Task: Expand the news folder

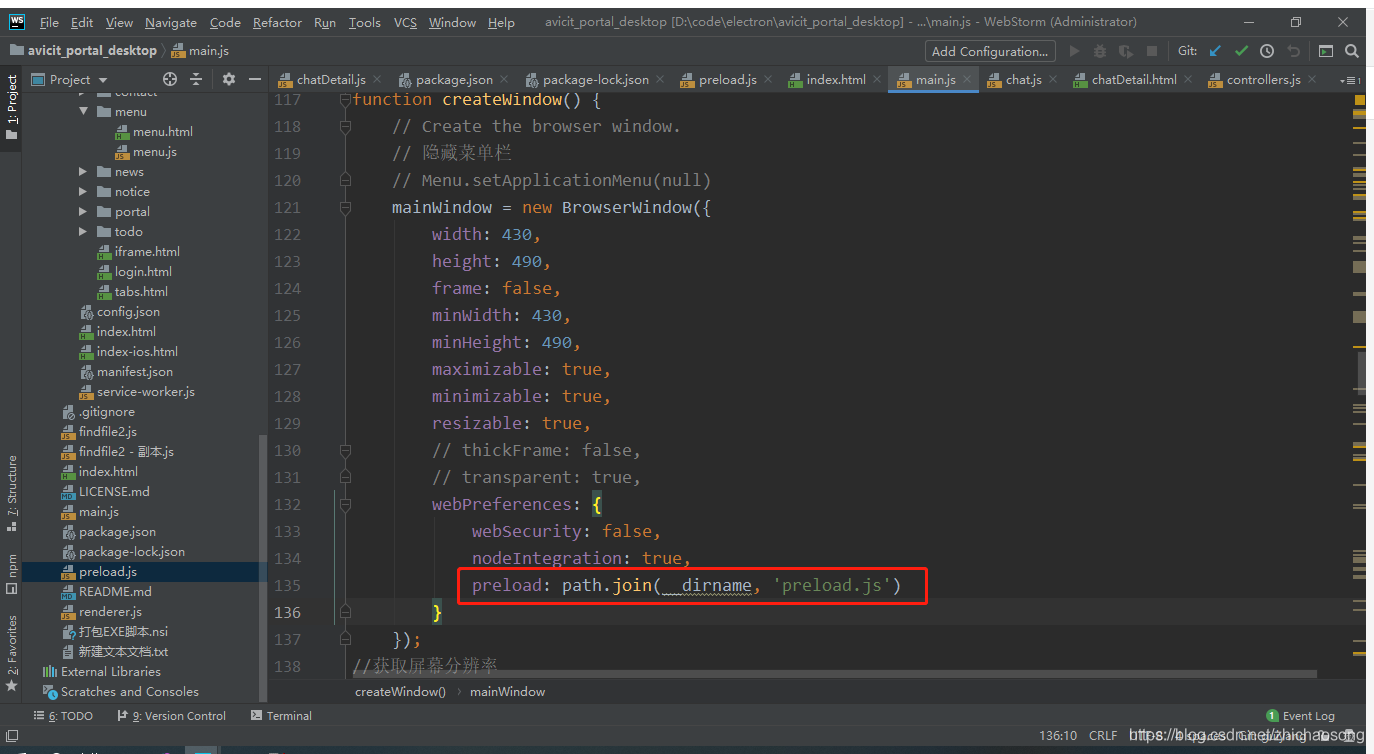Action: 84,171
